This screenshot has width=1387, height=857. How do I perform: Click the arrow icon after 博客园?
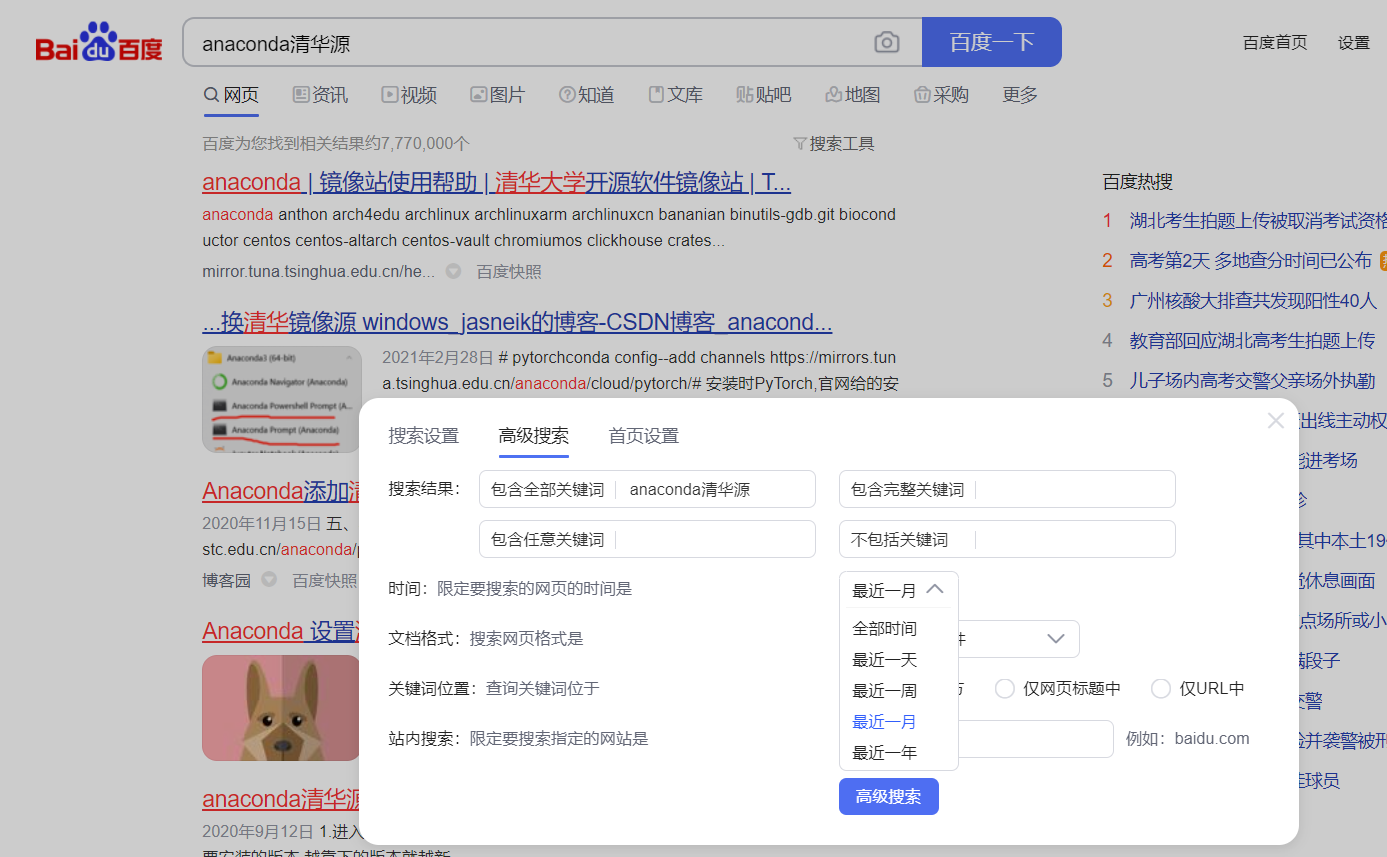click(269, 579)
